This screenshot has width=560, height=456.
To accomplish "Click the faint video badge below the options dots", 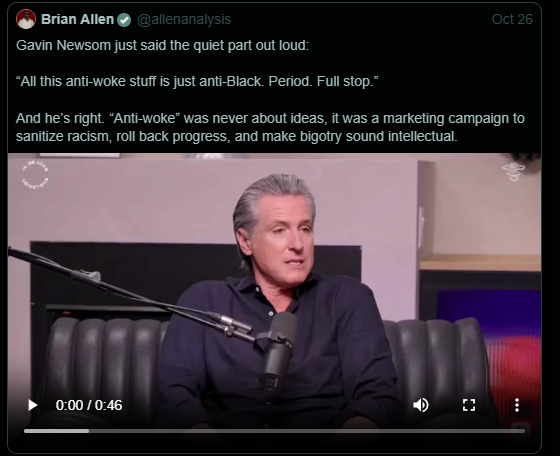I will coord(520,428).
